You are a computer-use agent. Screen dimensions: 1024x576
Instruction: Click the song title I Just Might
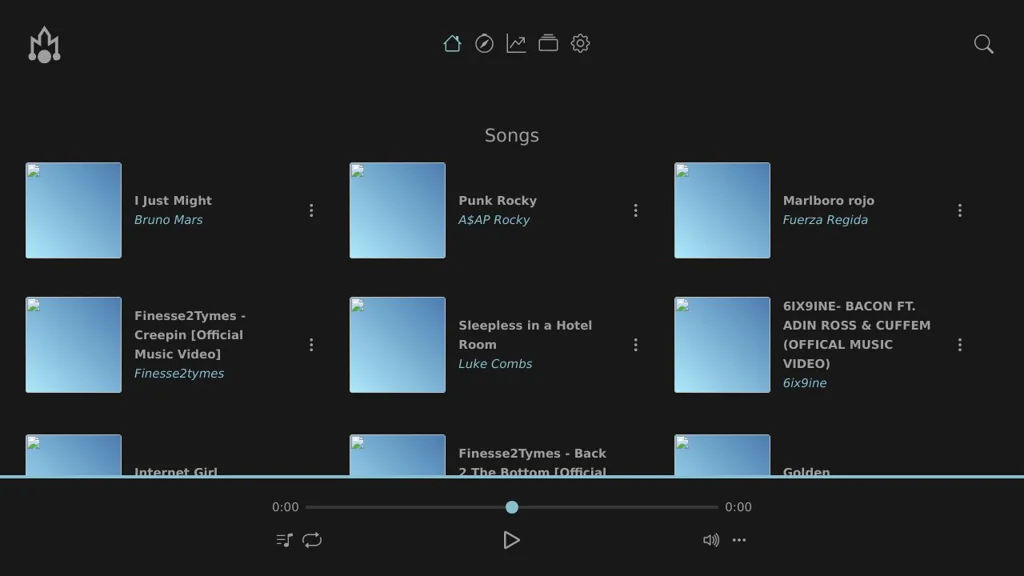point(173,200)
